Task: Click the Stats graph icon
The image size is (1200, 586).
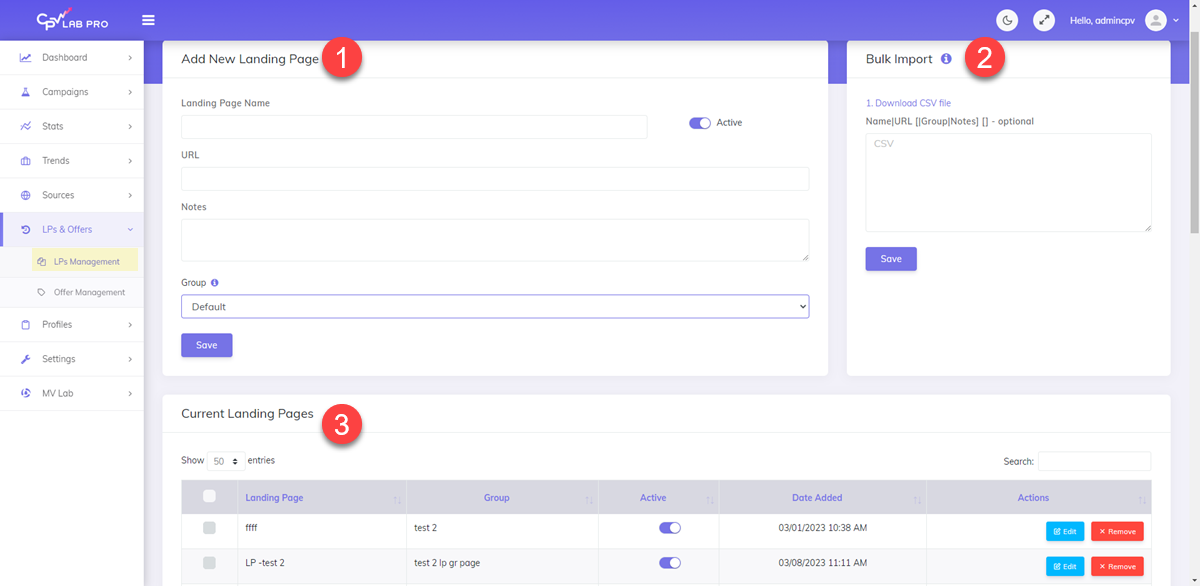Action: point(26,126)
